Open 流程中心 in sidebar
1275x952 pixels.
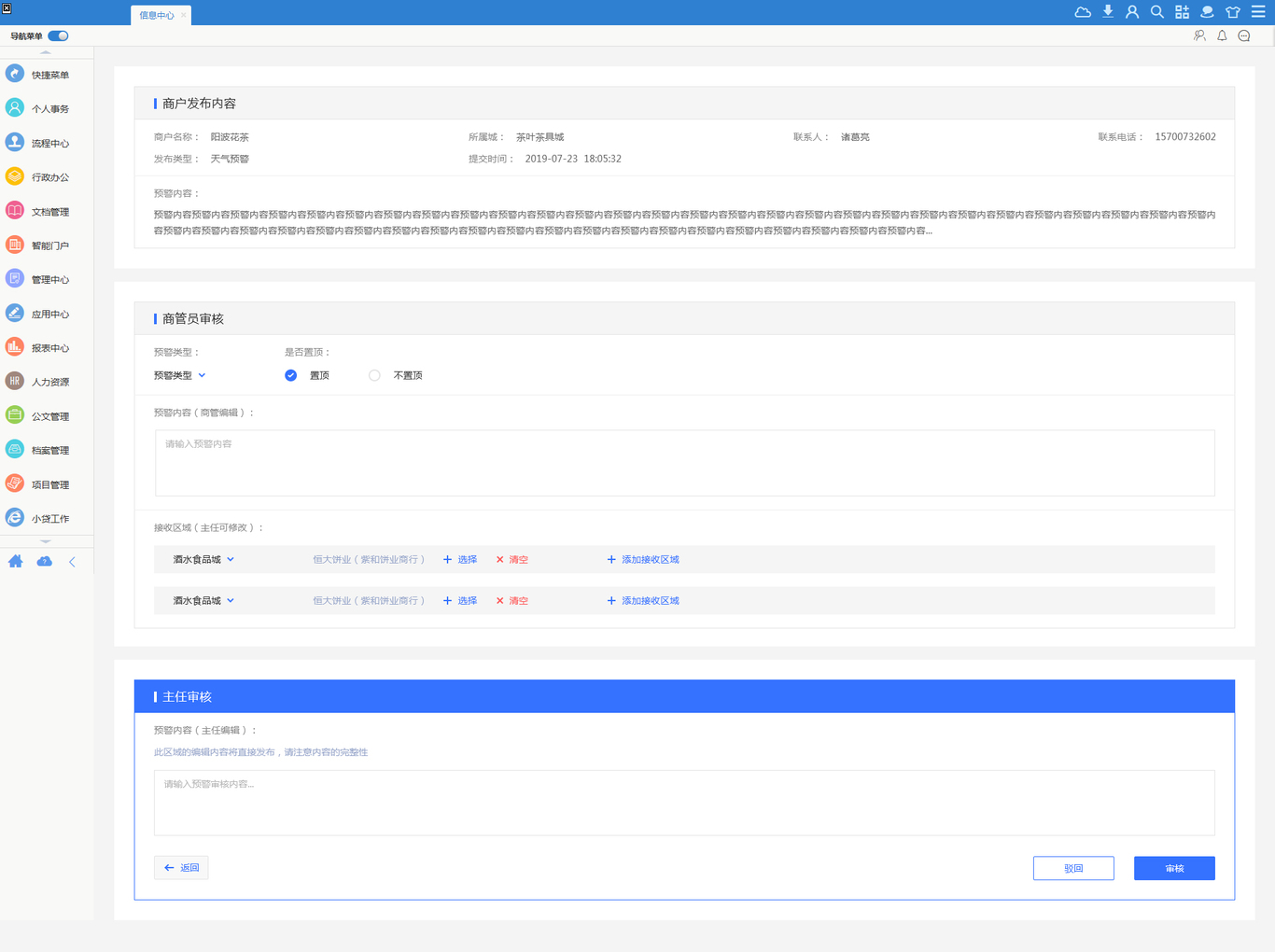click(39, 143)
